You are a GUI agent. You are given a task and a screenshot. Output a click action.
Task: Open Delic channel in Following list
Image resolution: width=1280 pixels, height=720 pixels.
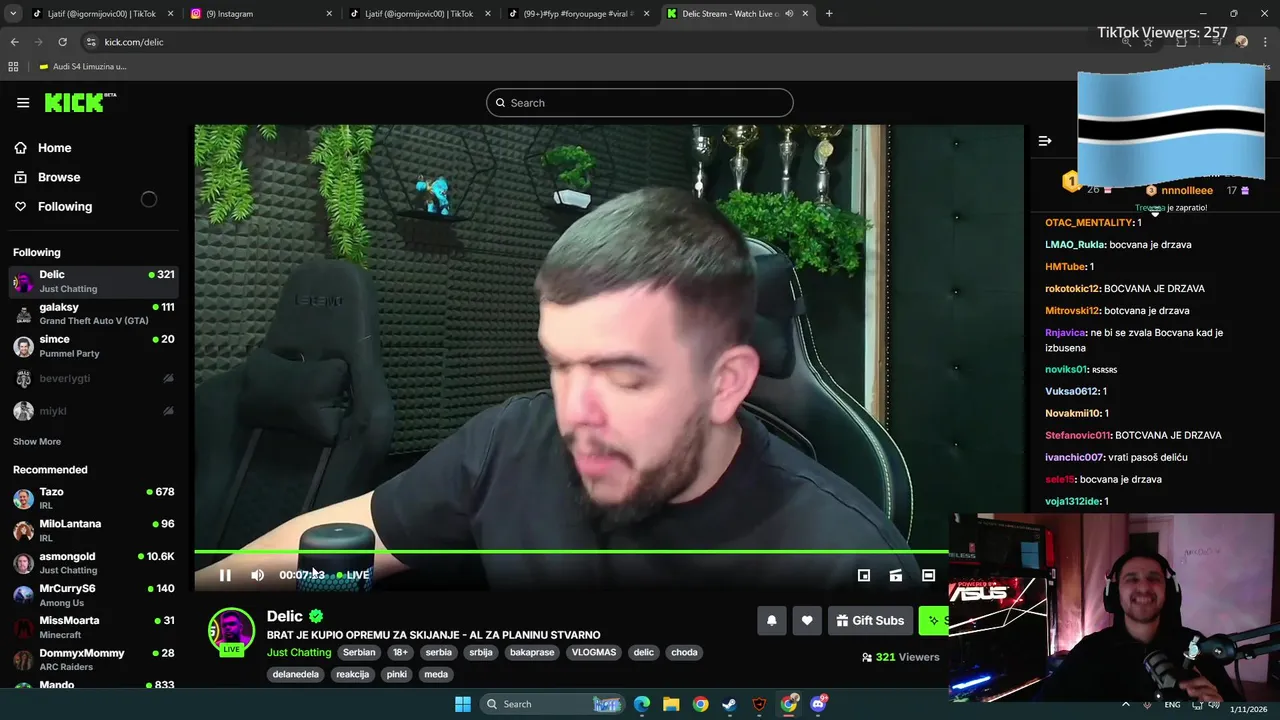pyautogui.click(x=94, y=281)
